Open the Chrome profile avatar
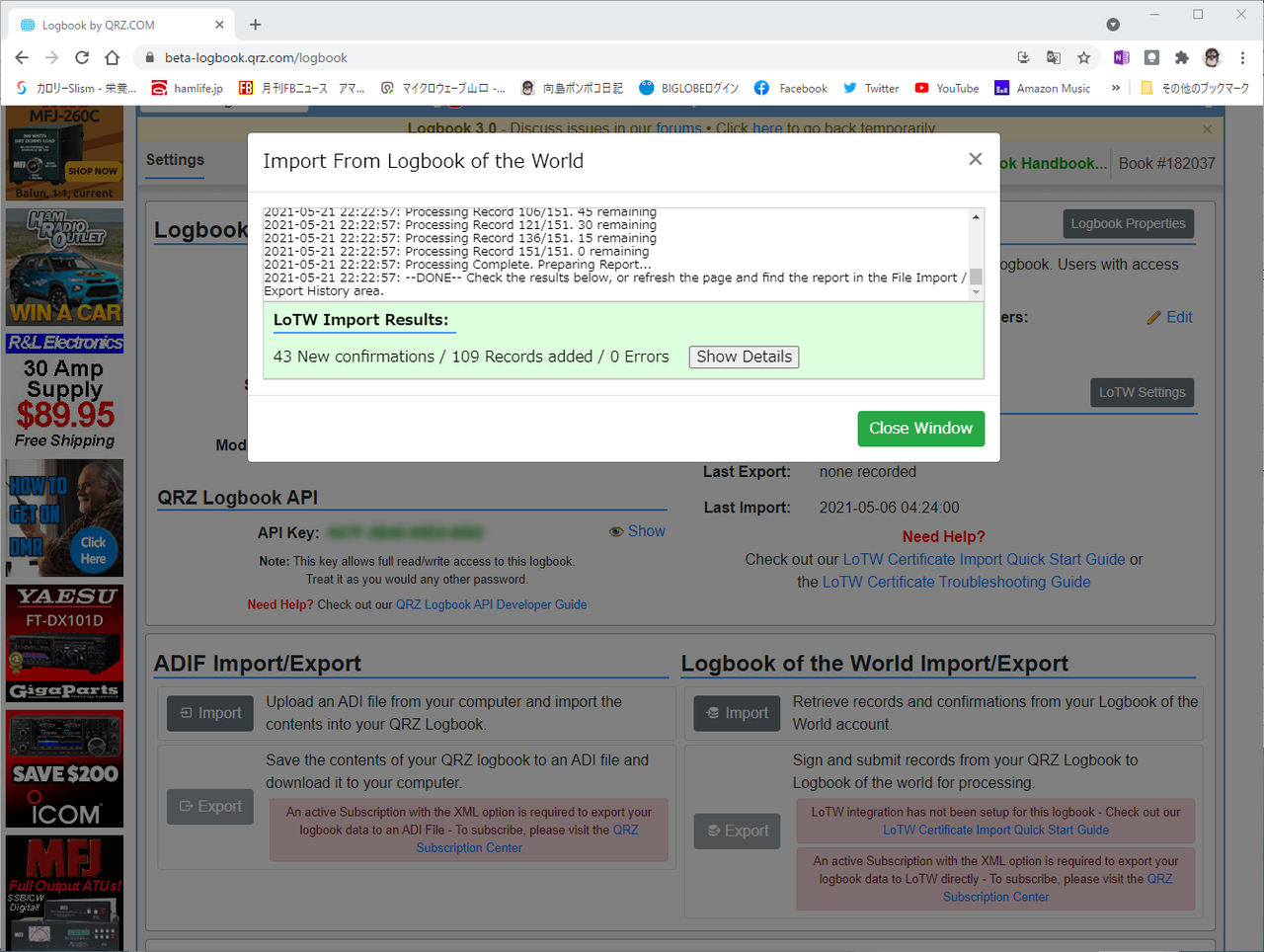1264x952 pixels. [x=1213, y=57]
